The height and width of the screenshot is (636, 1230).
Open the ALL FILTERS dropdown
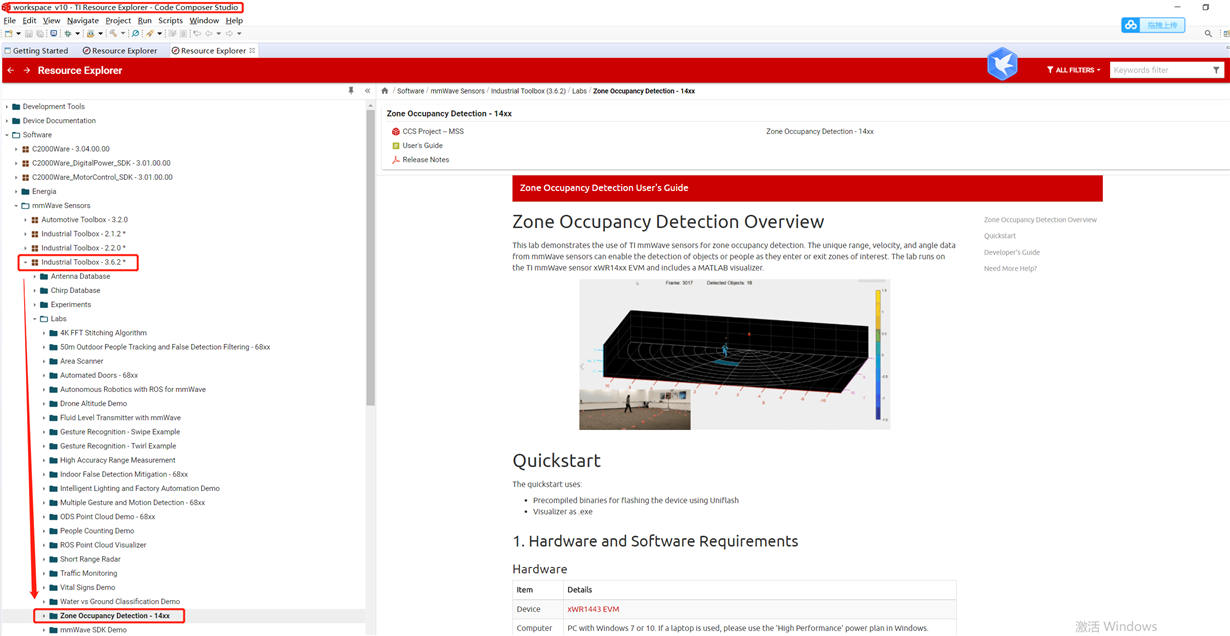coord(1074,70)
